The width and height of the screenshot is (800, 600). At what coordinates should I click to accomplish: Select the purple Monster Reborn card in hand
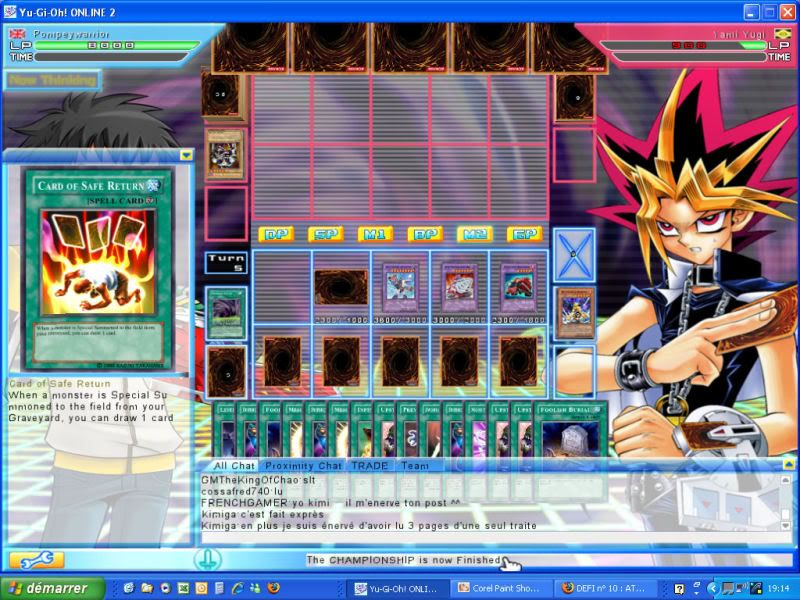[478, 429]
